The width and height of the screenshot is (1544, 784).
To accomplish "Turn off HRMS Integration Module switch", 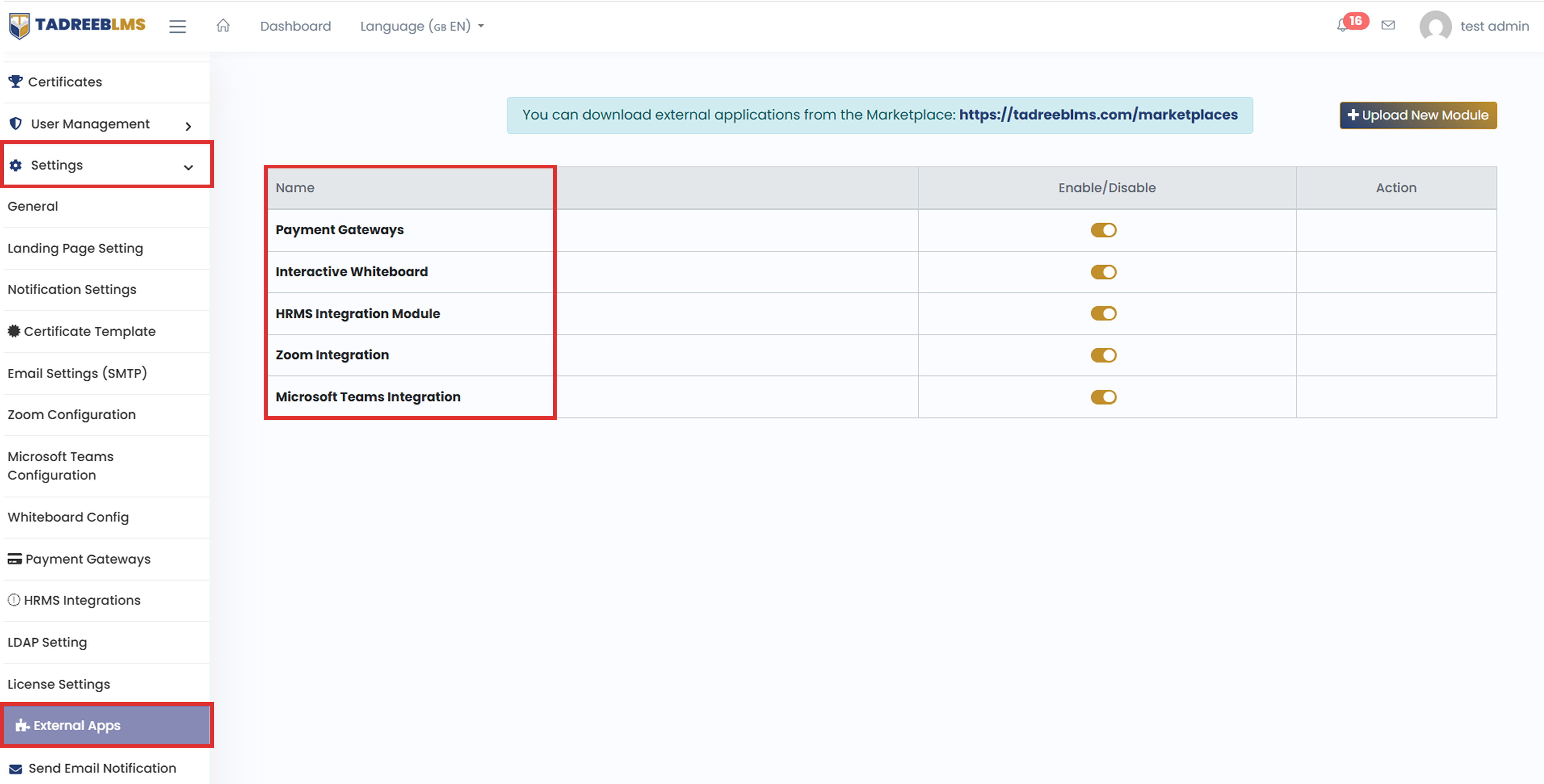I will [x=1103, y=313].
